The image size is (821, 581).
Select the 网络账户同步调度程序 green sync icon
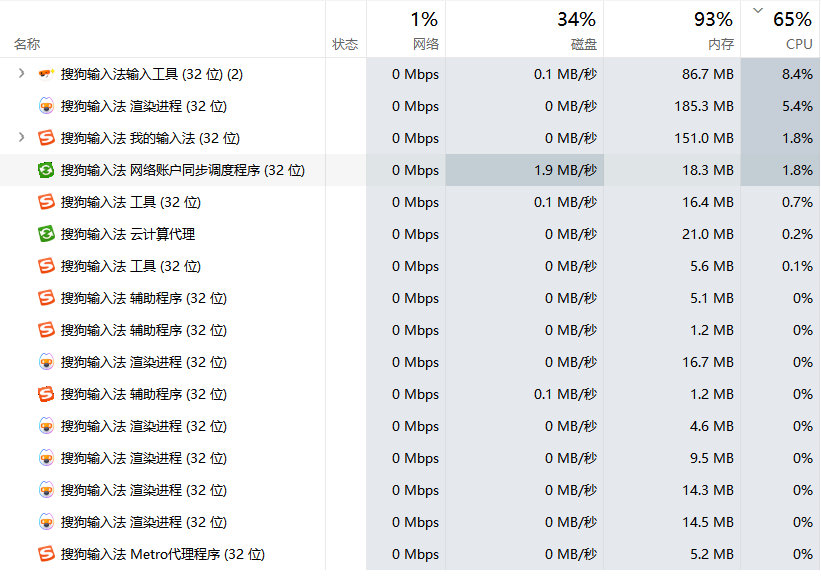(46, 170)
